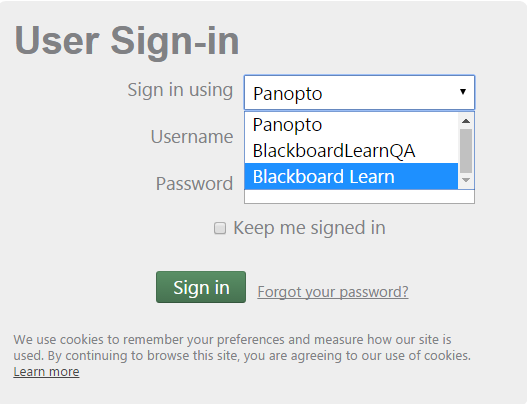Focus the Password input field below the list
Viewport: 527px width, 404px height.
point(359,196)
